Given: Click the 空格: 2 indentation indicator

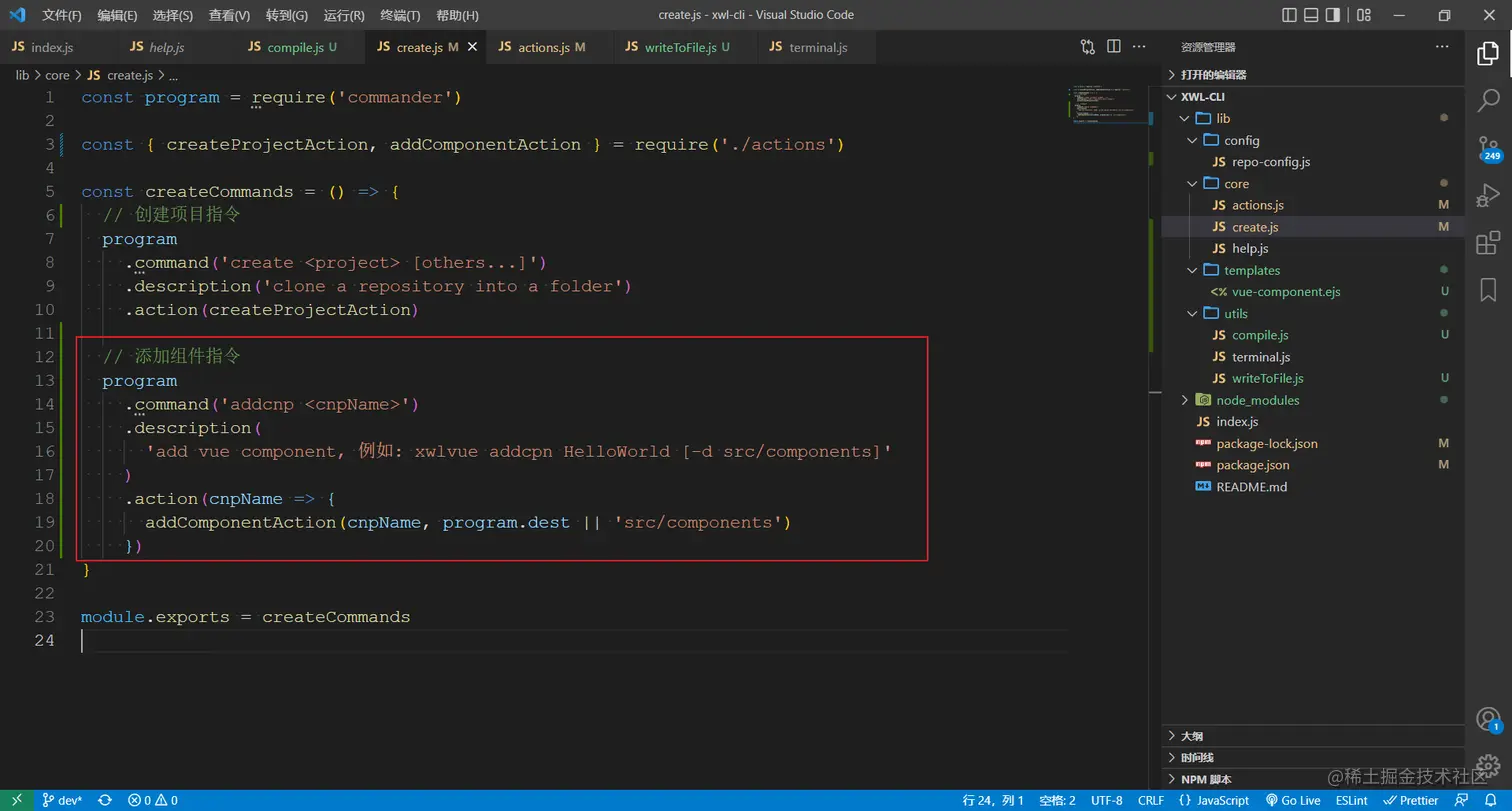Looking at the screenshot, I should [1057, 800].
